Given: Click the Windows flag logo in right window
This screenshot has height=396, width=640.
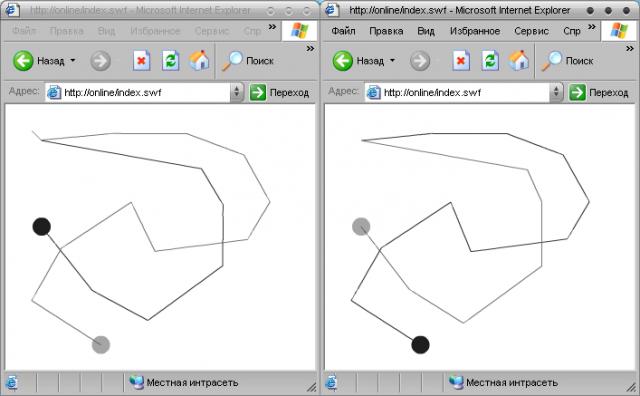Looking at the screenshot, I should click(619, 31).
